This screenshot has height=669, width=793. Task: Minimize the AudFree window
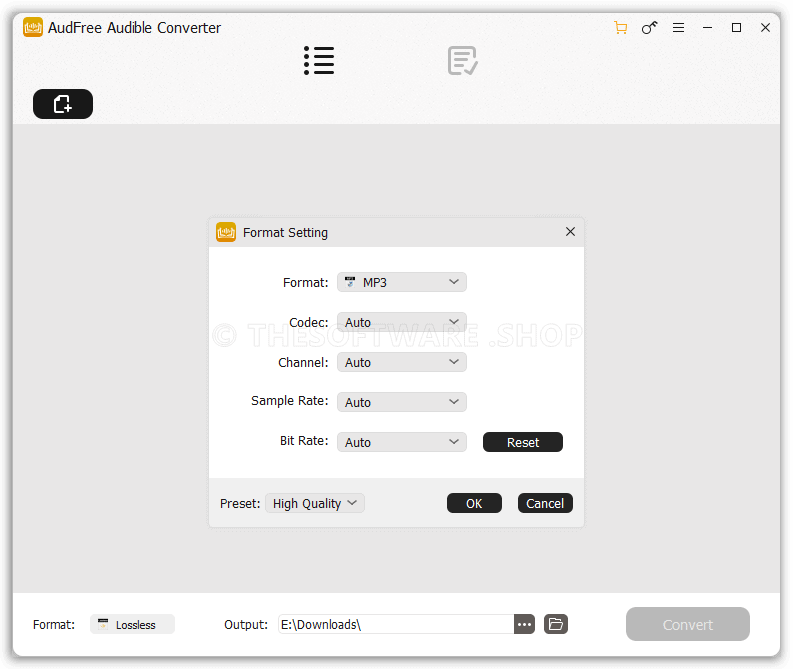pyautogui.click(x=708, y=27)
